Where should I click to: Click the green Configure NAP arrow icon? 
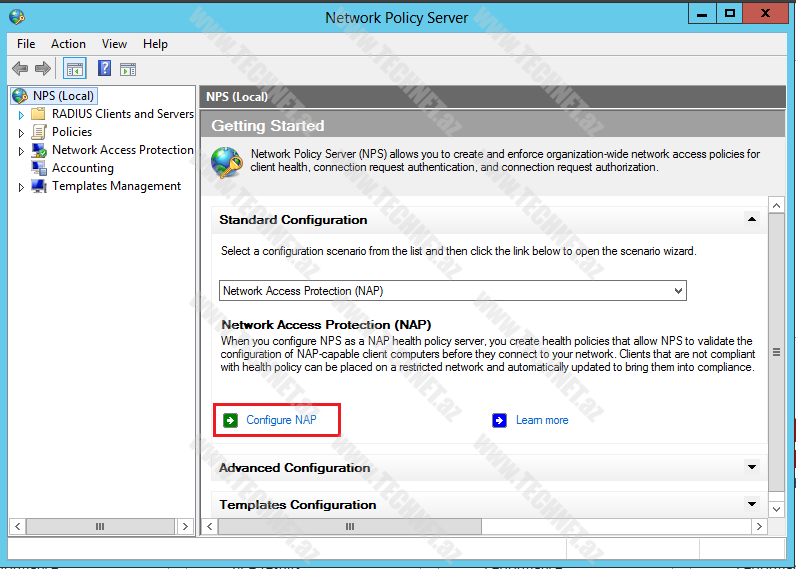click(230, 420)
